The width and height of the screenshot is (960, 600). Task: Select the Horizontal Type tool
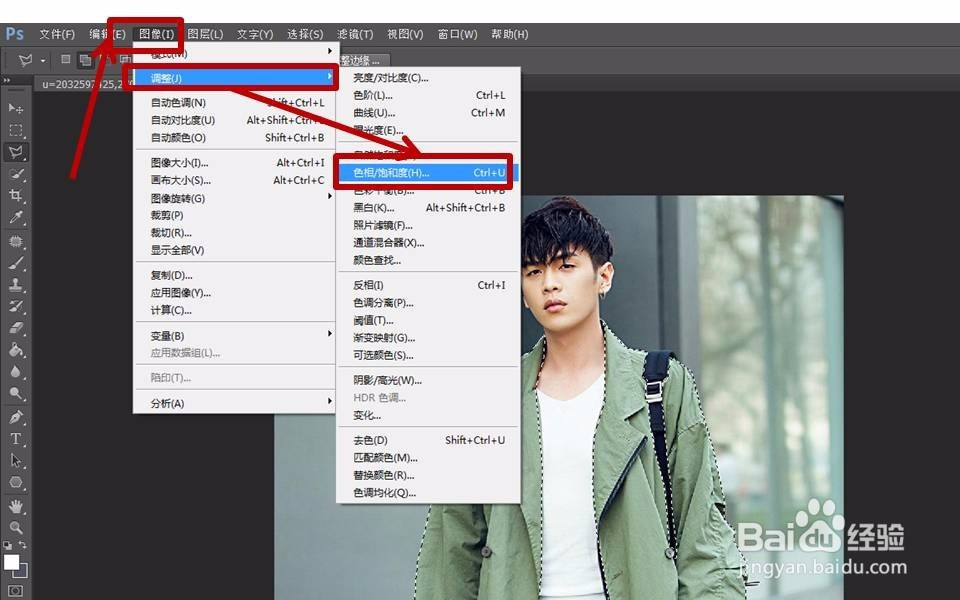[15, 439]
